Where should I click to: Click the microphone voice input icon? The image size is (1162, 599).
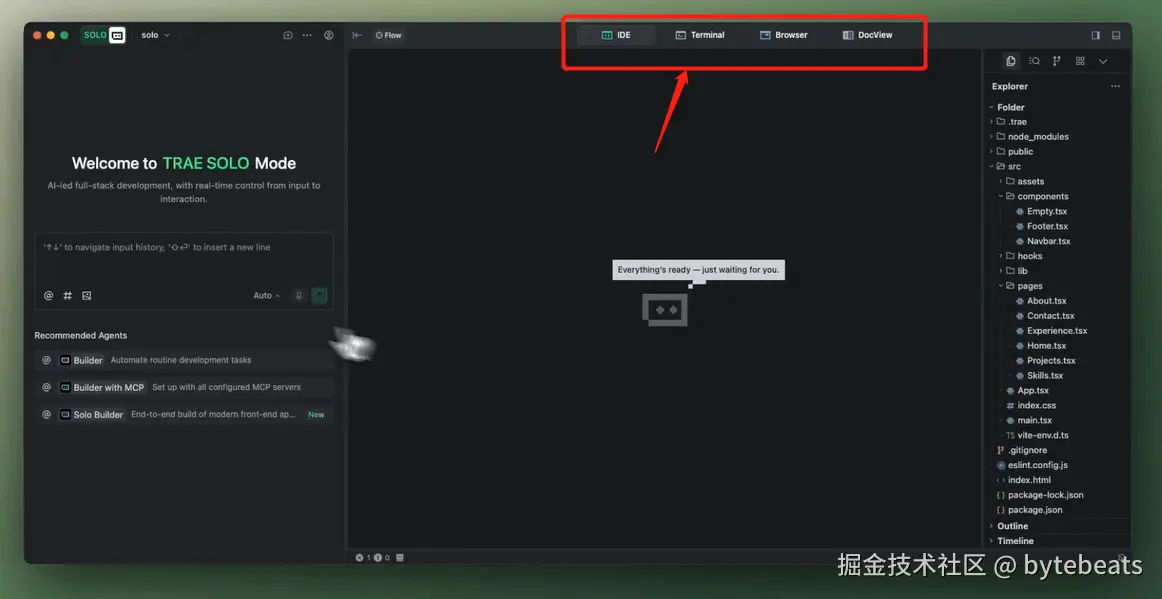tap(299, 295)
